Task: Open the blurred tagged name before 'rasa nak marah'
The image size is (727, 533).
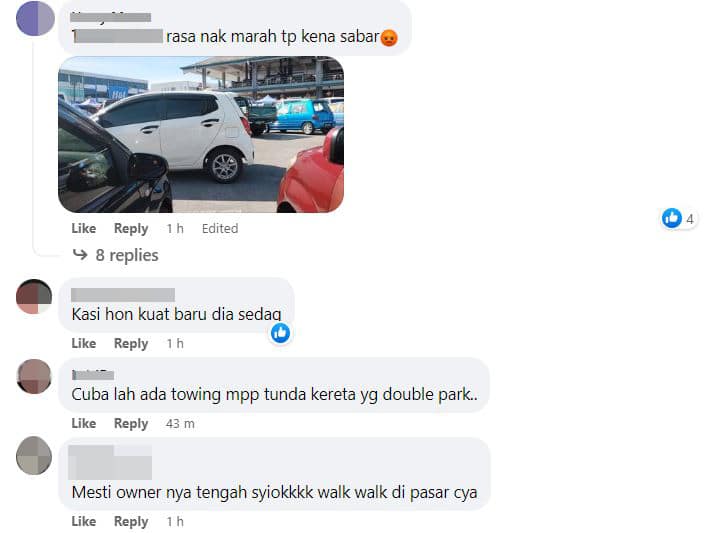Action: (x=118, y=36)
